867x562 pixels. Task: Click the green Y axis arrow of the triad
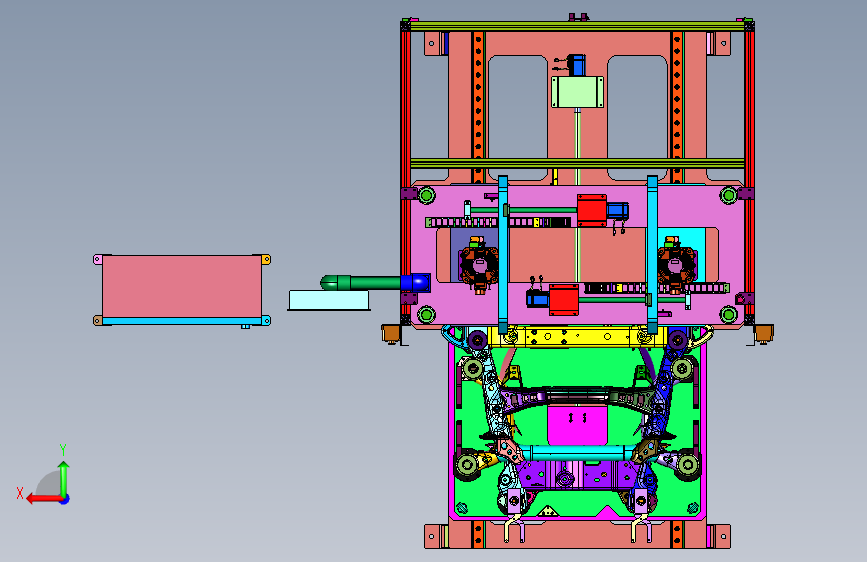[64, 478]
